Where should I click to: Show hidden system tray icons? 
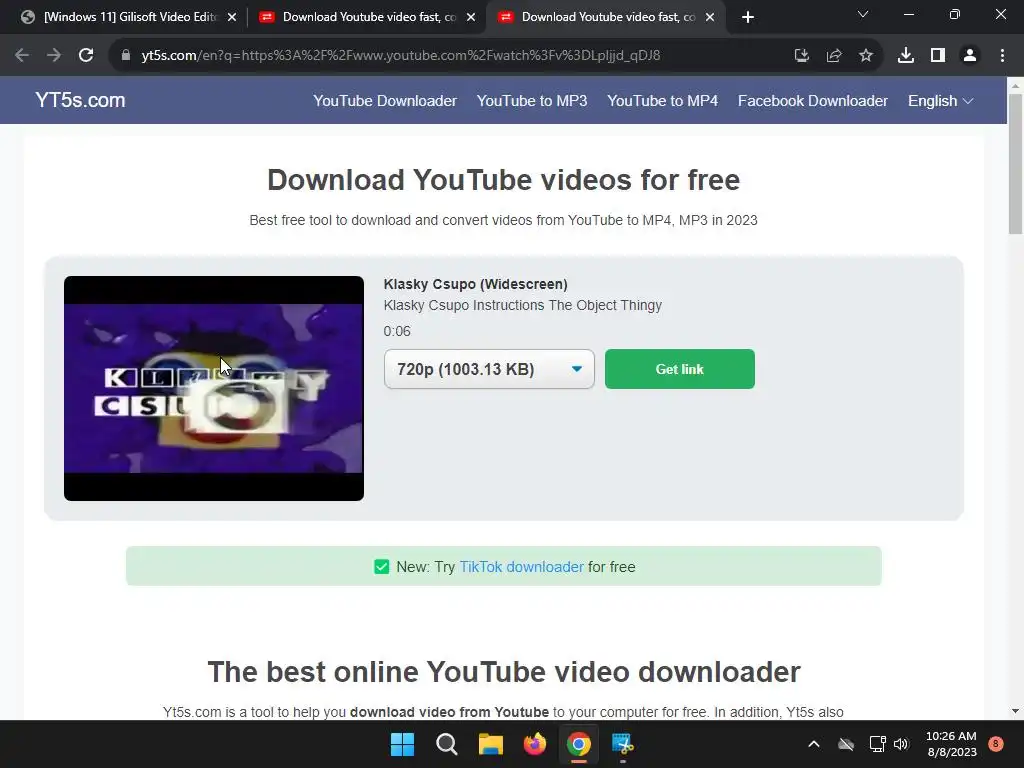coord(814,744)
